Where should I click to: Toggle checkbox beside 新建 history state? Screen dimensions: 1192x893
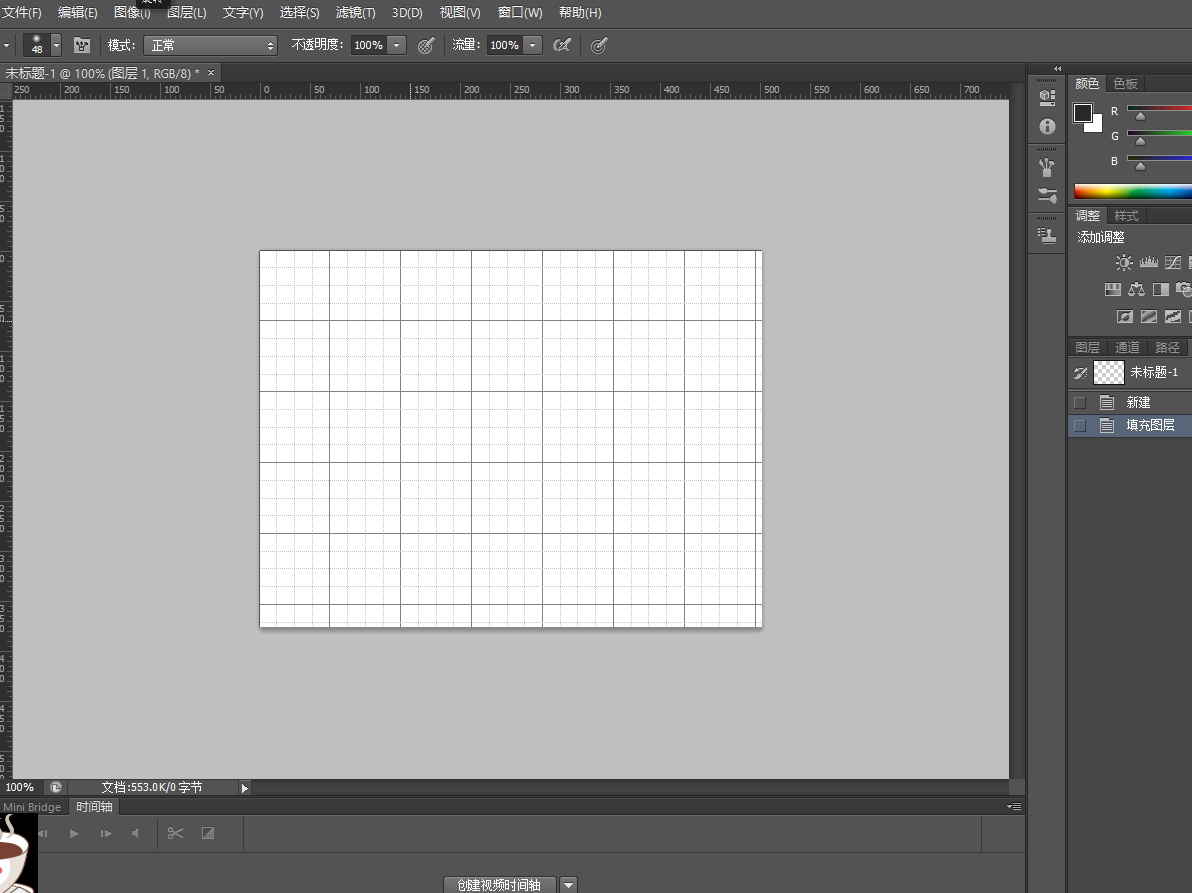[1079, 403]
